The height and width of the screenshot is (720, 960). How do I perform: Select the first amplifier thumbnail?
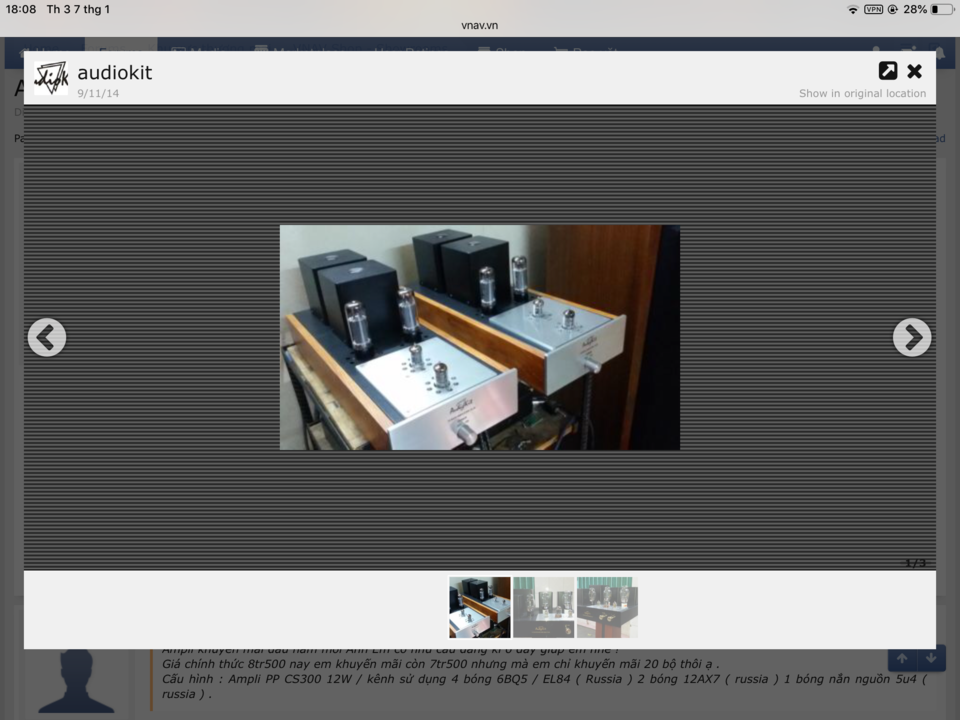479,607
